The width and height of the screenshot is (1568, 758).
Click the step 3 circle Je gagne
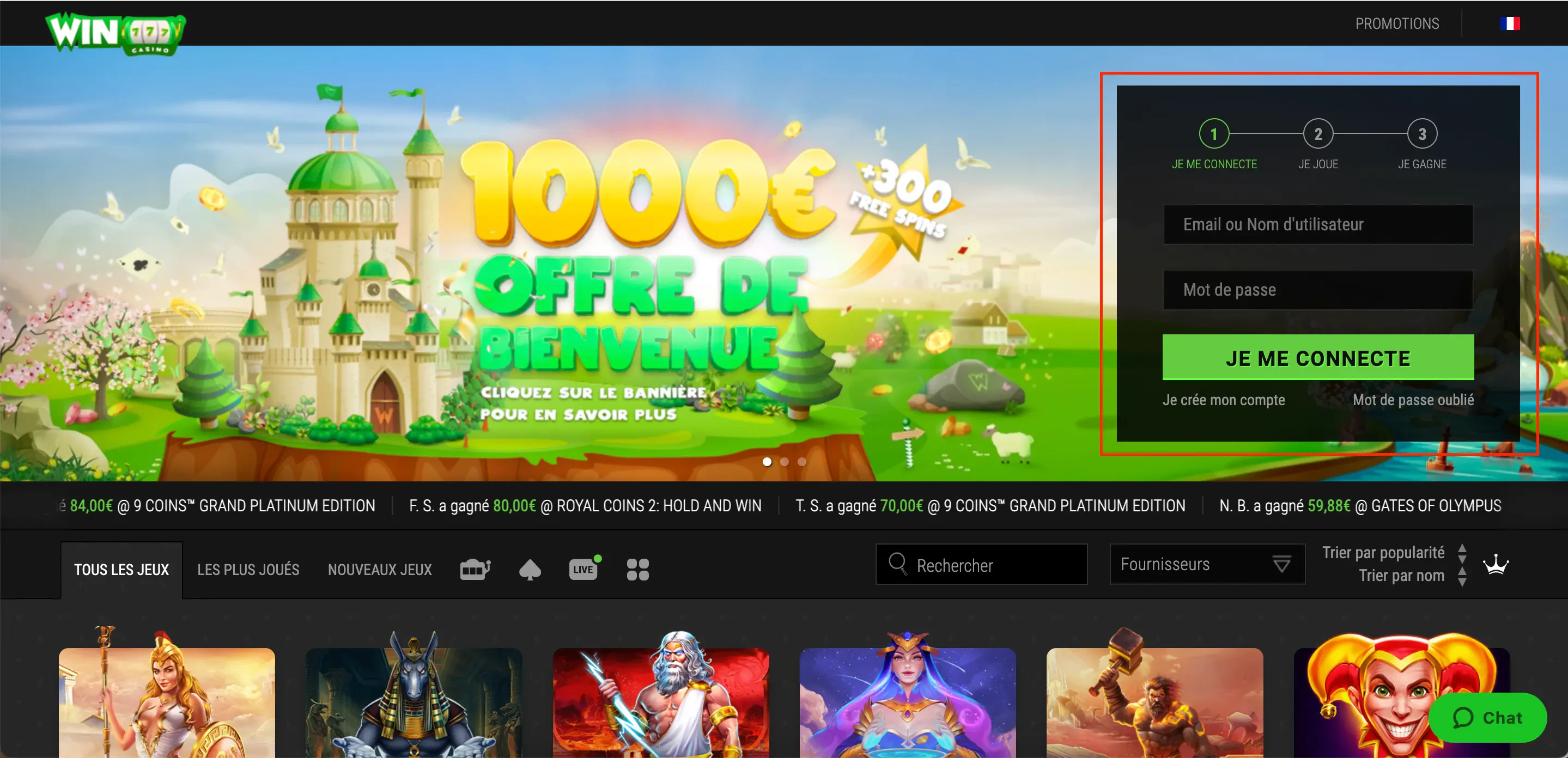click(1422, 134)
